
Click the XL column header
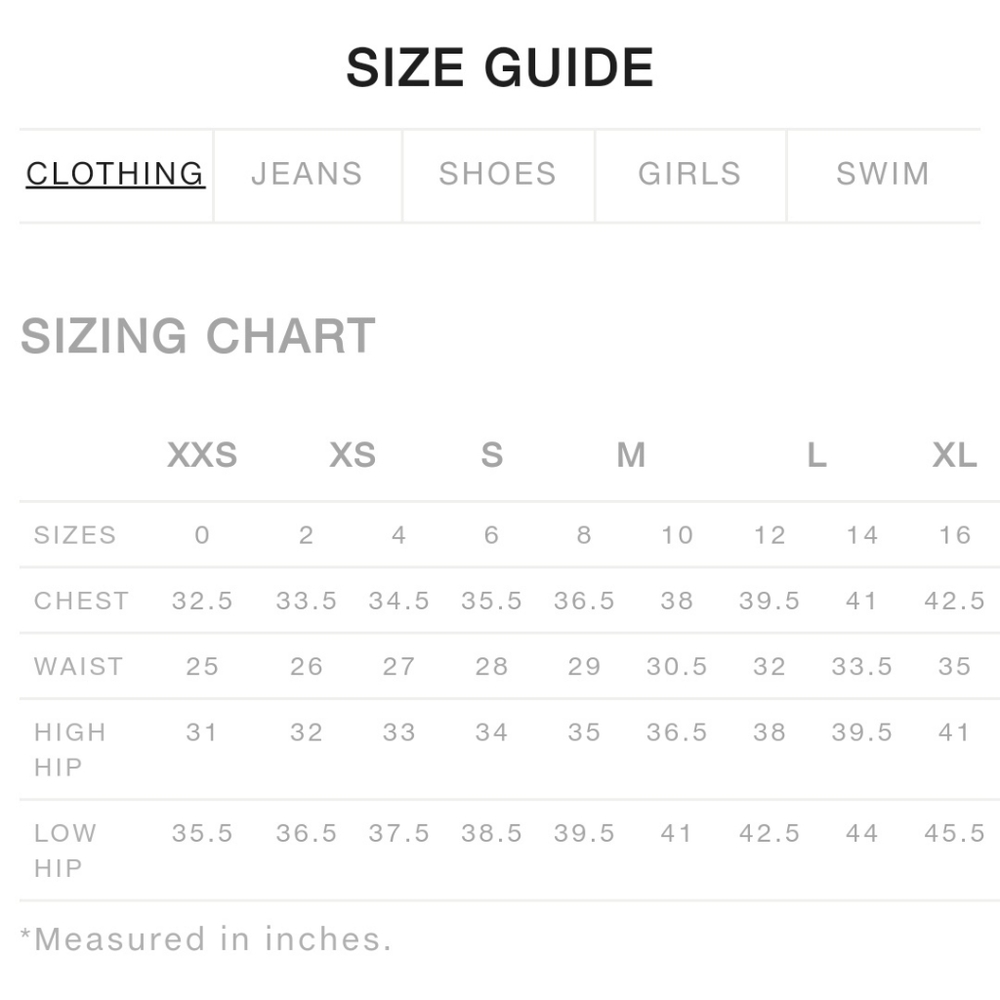pyautogui.click(x=954, y=456)
